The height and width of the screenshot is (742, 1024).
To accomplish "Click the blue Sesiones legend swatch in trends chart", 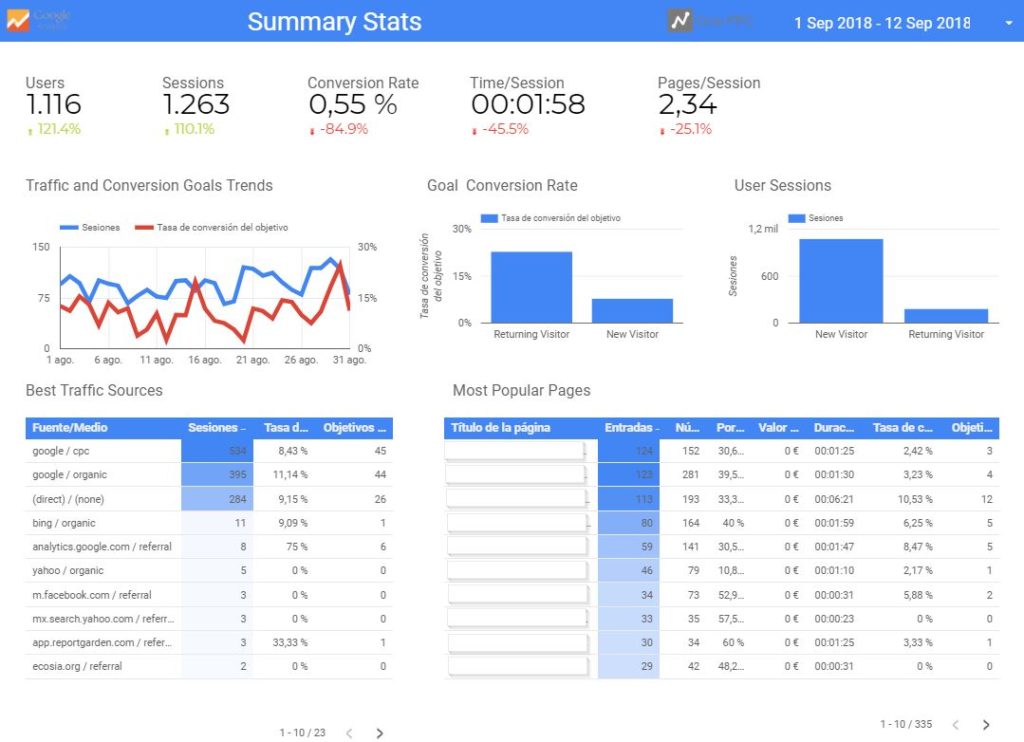I will pos(69,227).
